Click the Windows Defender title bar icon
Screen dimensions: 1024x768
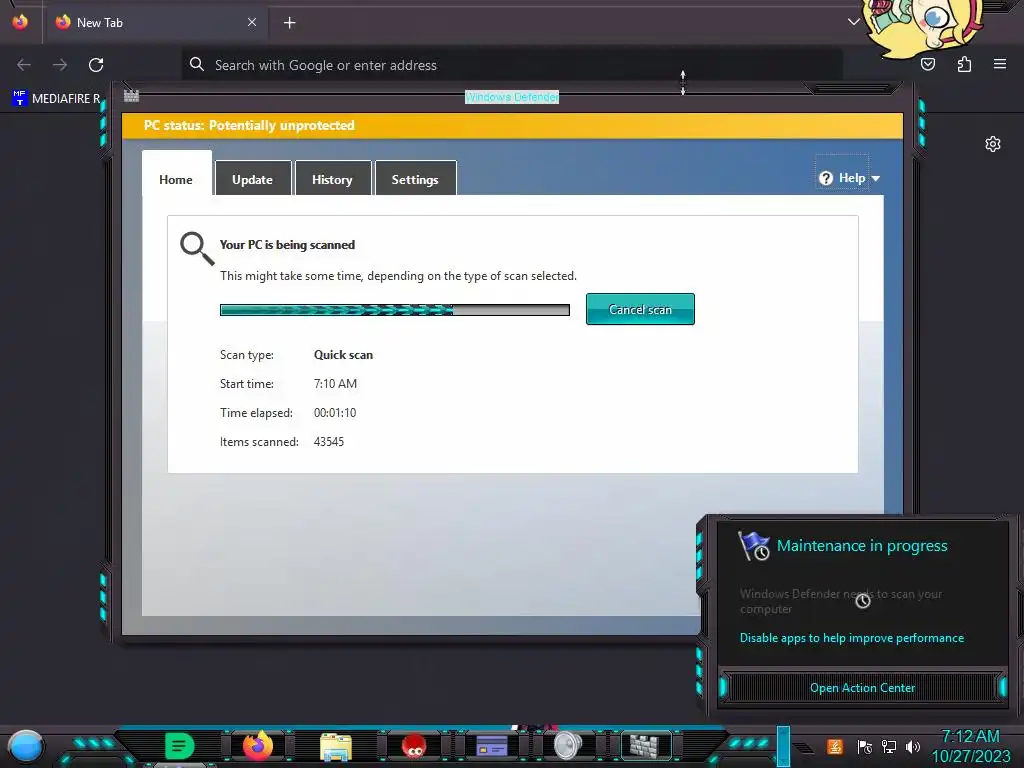pyautogui.click(x=131, y=97)
